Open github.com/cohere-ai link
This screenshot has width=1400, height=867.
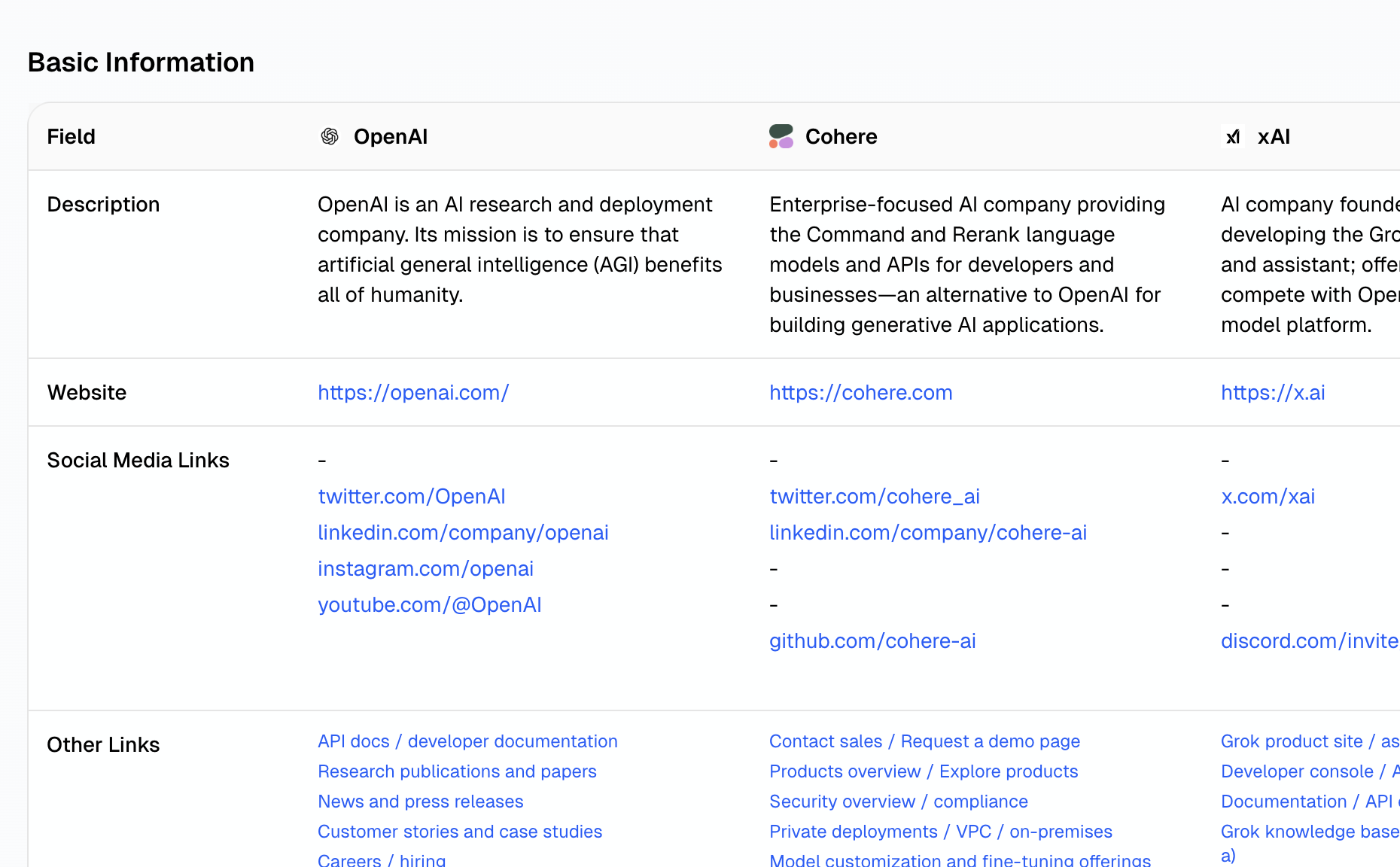872,640
